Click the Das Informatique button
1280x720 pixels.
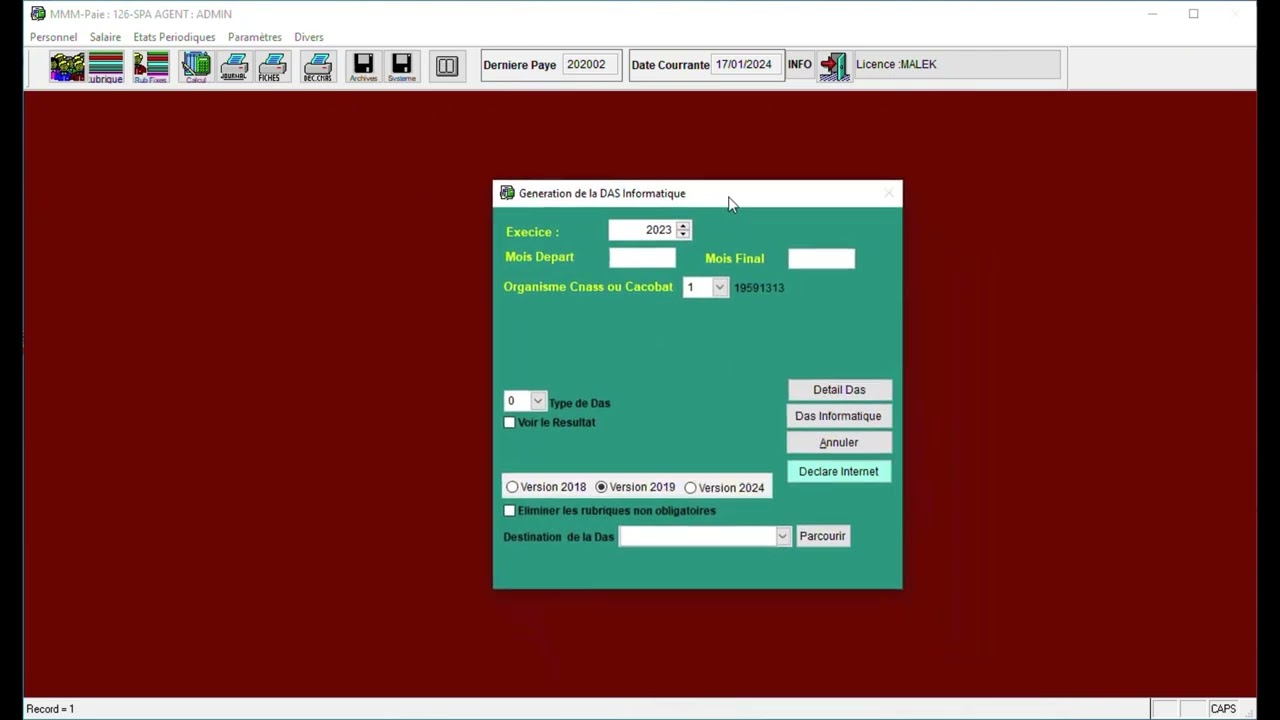[839, 416]
